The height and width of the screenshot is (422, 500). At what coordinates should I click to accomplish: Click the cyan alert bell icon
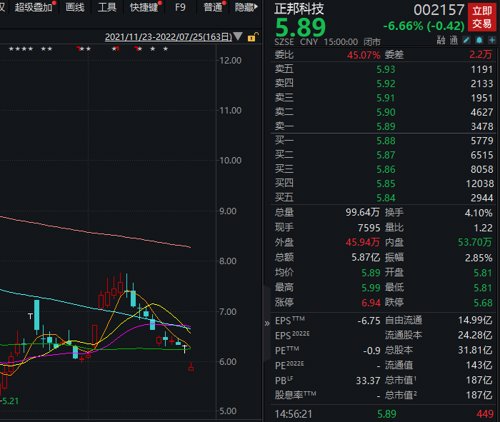(479, 40)
